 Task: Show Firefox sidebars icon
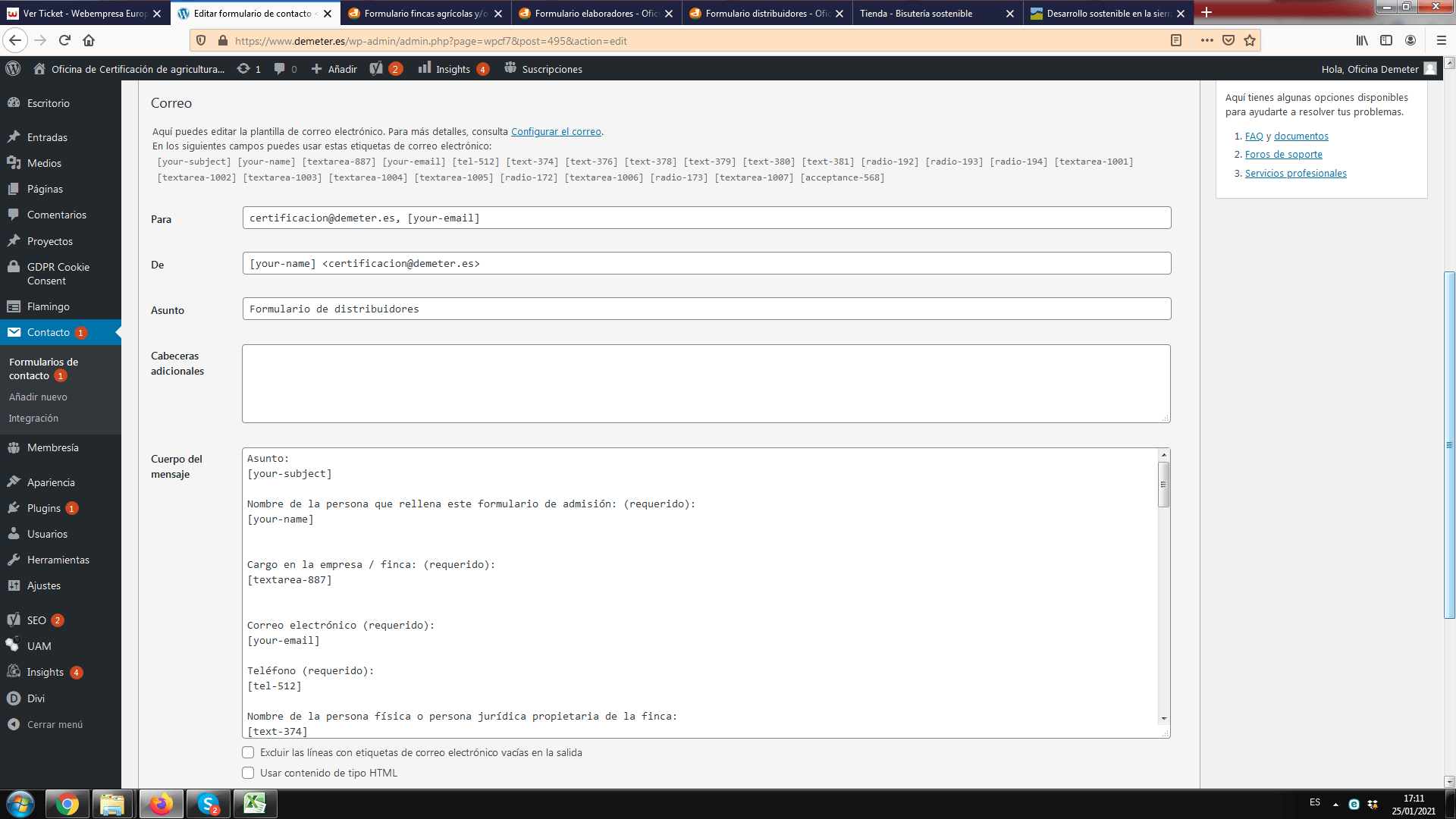(x=1386, y=40)
